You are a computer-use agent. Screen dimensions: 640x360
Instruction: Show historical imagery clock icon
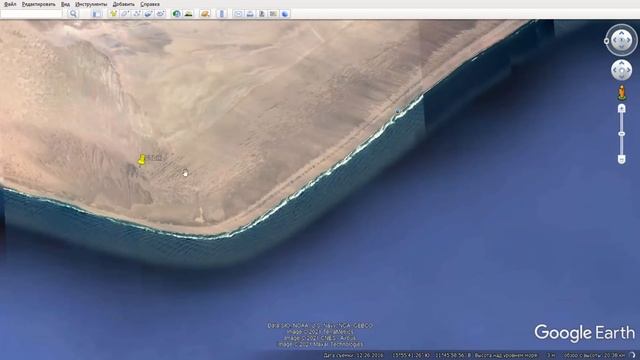tap(176, 14)
